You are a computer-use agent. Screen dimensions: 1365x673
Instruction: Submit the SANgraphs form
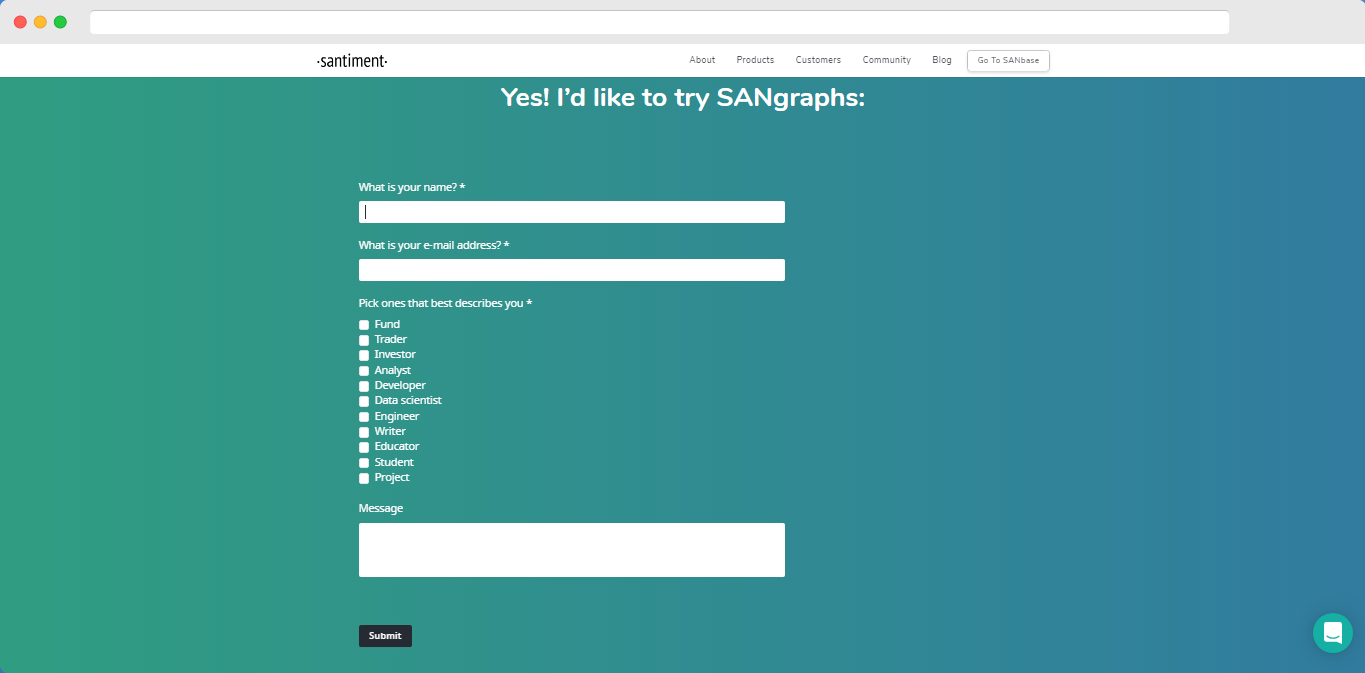tap(385, 636)
